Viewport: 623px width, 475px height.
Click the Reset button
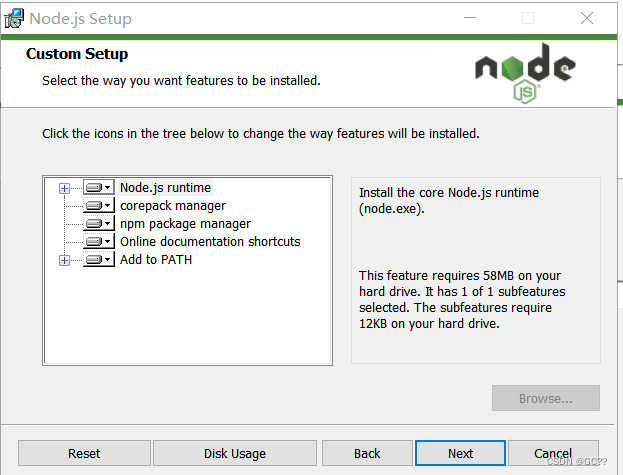(84, 453)
